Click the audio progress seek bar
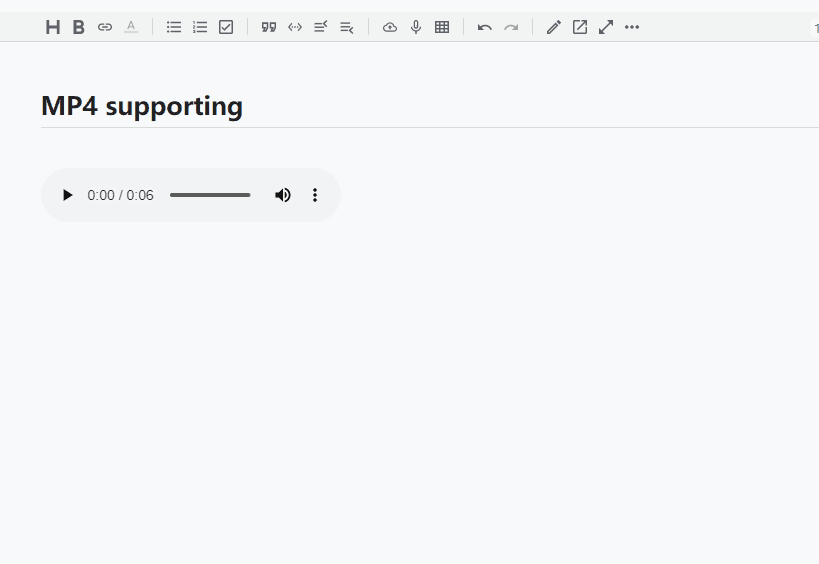819x564 pixels. point(210,195)
